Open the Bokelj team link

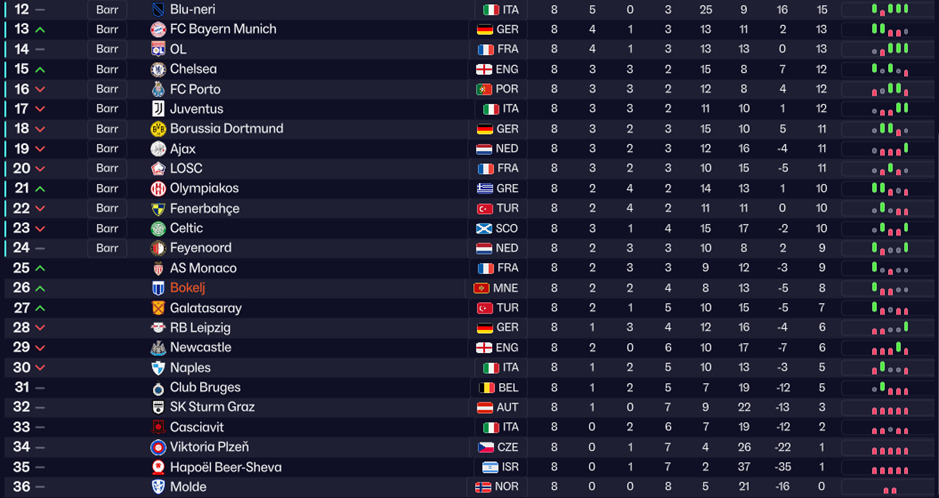click(x=187, y=288)
